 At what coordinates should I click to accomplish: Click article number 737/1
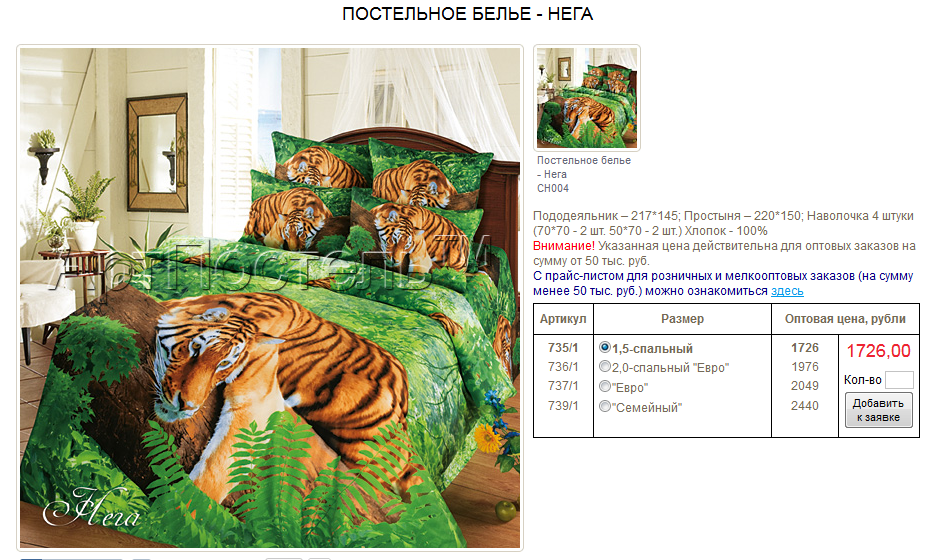click(x=563, y=386)
